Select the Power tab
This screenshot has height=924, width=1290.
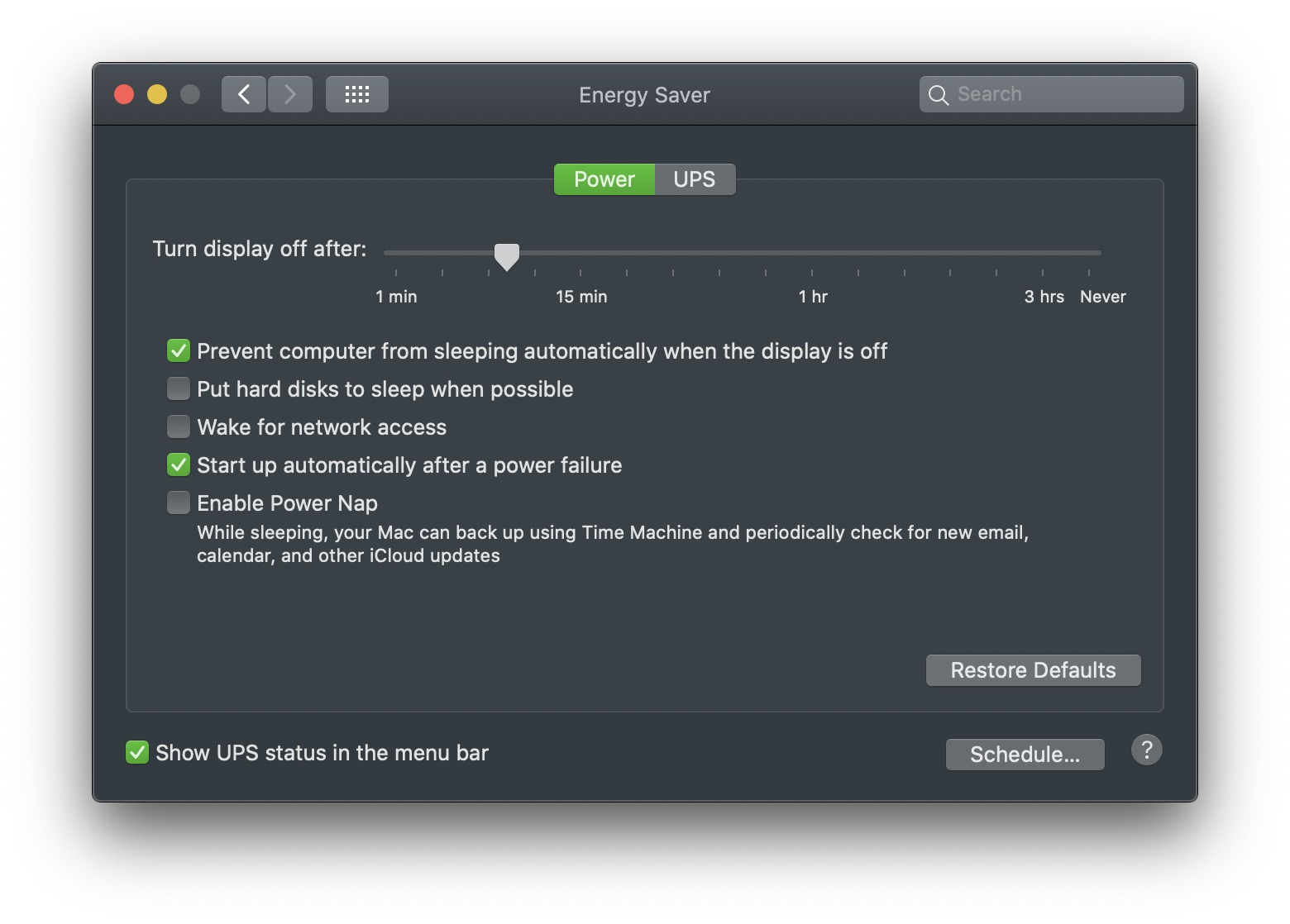604,179
